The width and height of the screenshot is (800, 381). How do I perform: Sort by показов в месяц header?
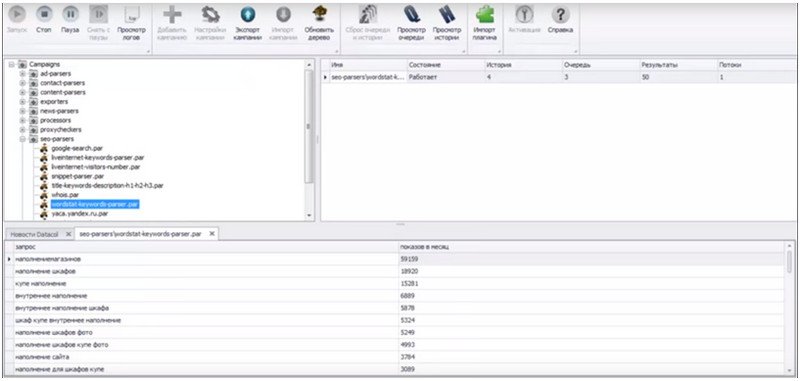(x=591, y=247)
